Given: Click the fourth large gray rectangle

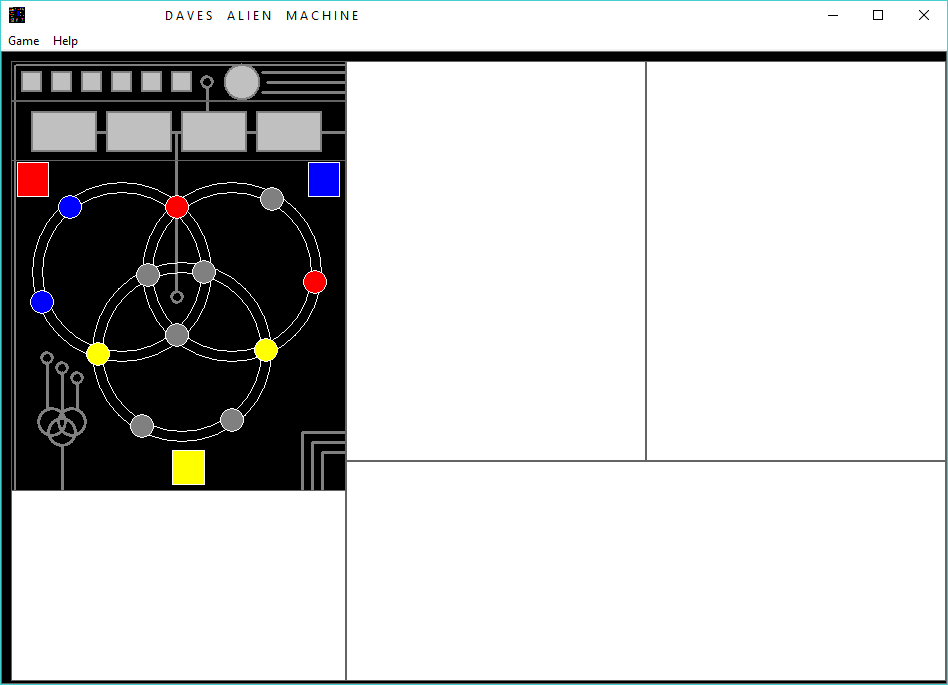Looking at the screenshot, I should [x=289, y=131].
